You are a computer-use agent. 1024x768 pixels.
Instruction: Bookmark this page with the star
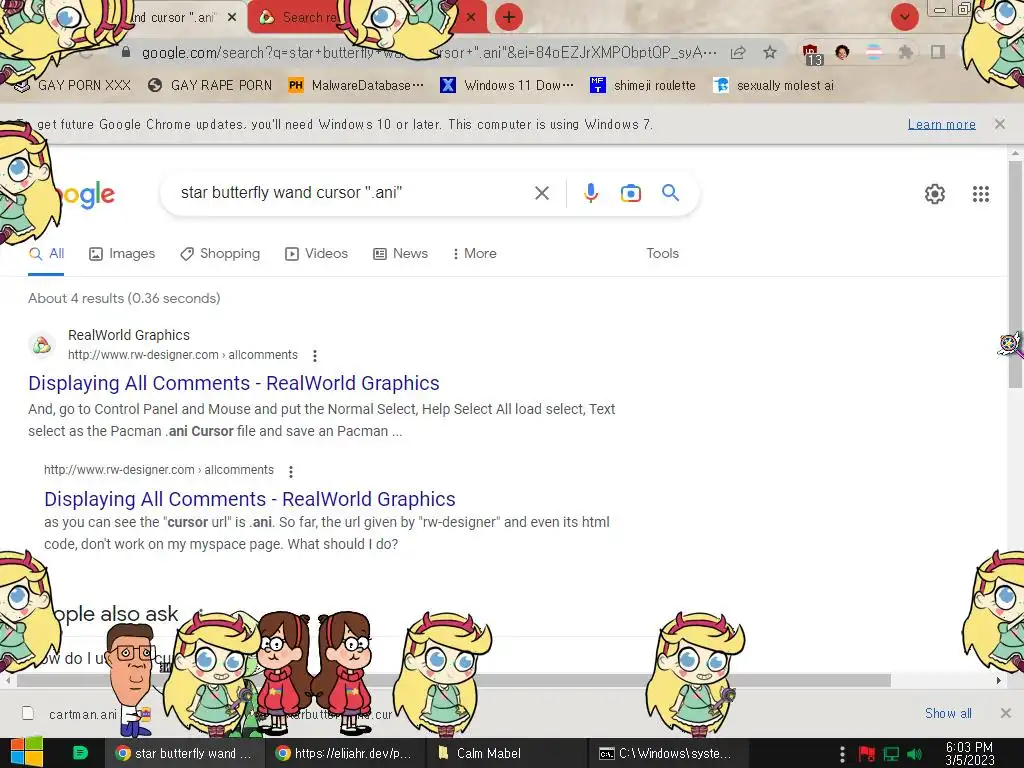click(x=770, y=52)
